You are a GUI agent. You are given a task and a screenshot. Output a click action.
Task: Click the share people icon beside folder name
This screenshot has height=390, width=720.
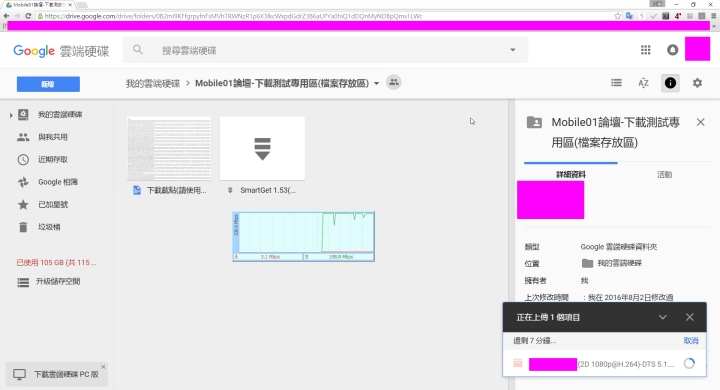(x=394, y=82)
